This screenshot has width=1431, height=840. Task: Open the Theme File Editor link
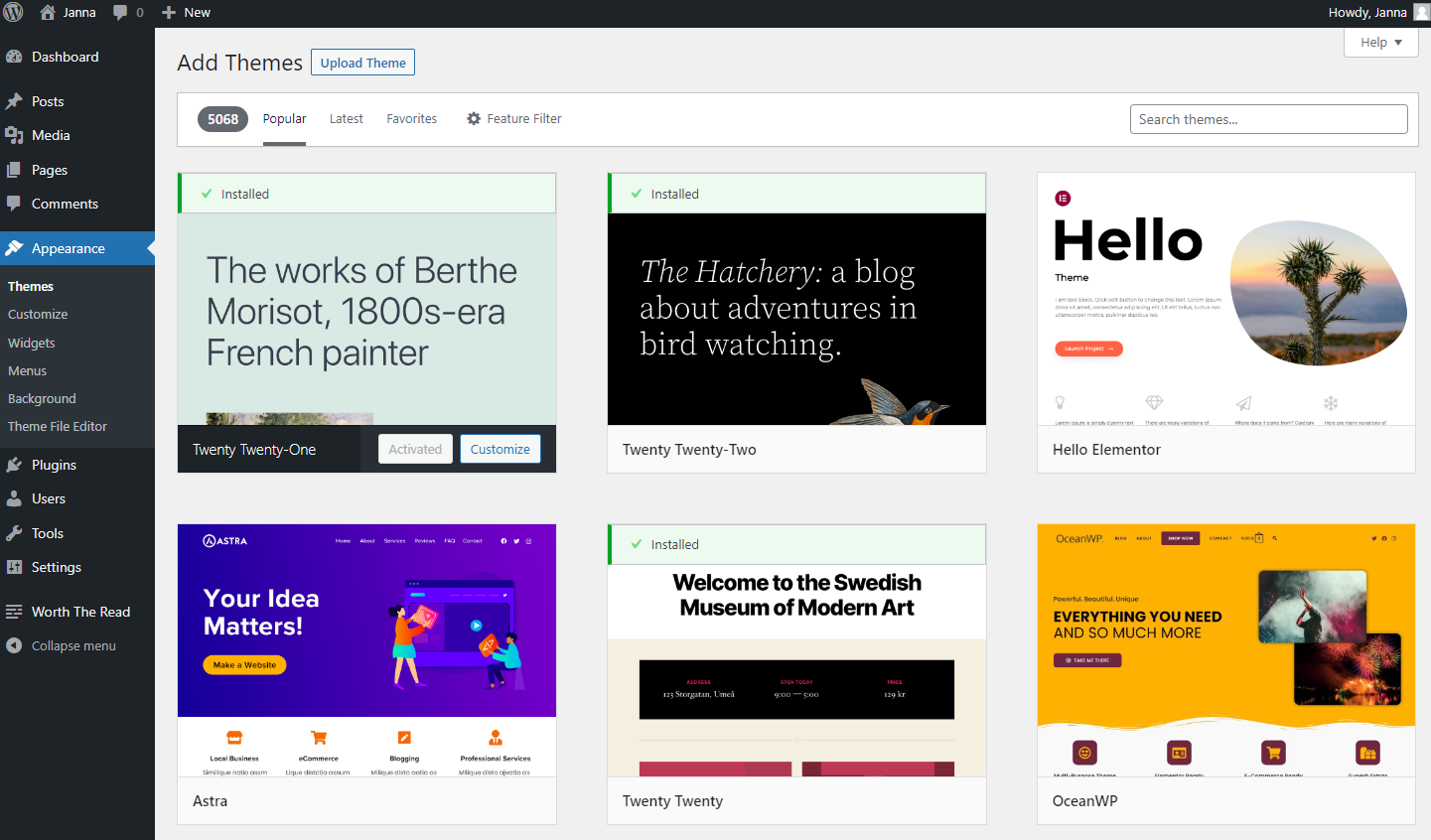[58, 426]
